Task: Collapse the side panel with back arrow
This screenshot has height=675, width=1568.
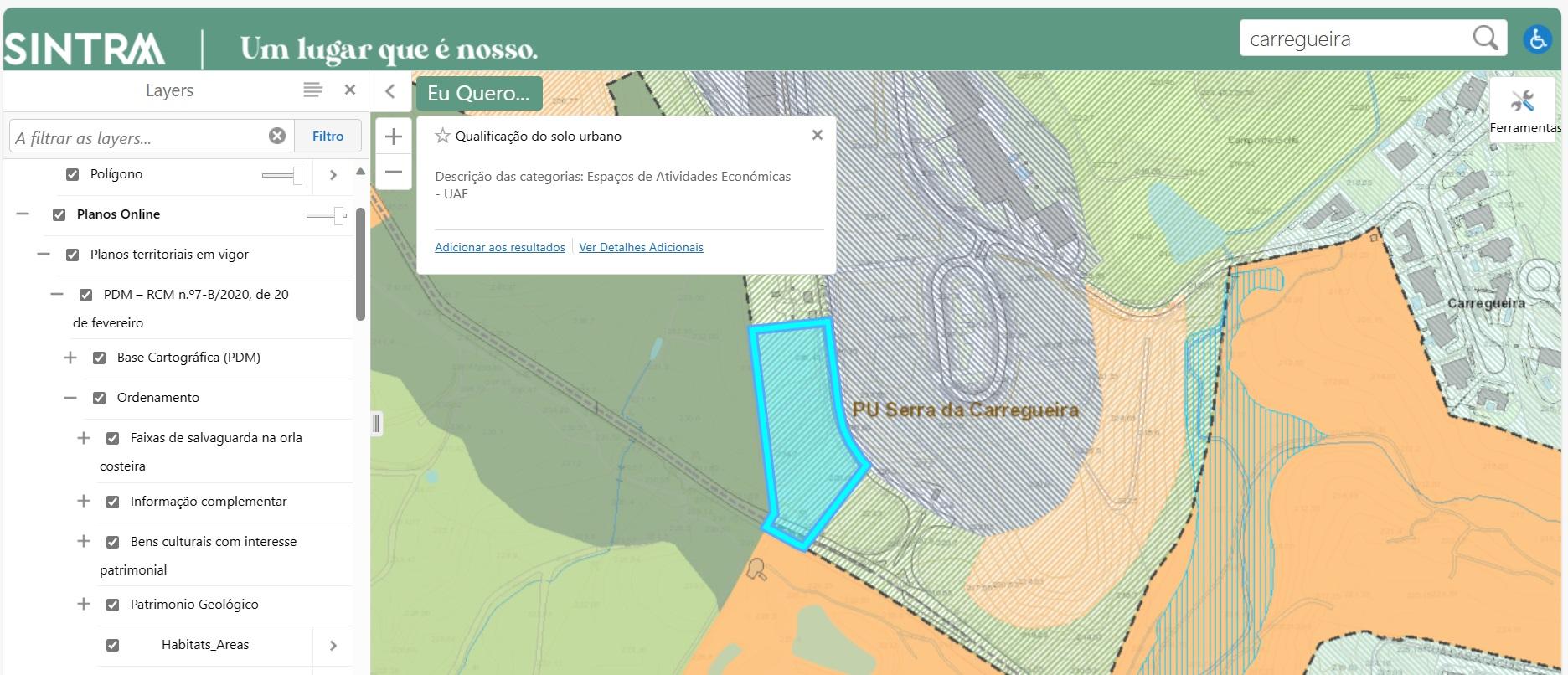Action: pyautogui.click(x=390, y=91)
